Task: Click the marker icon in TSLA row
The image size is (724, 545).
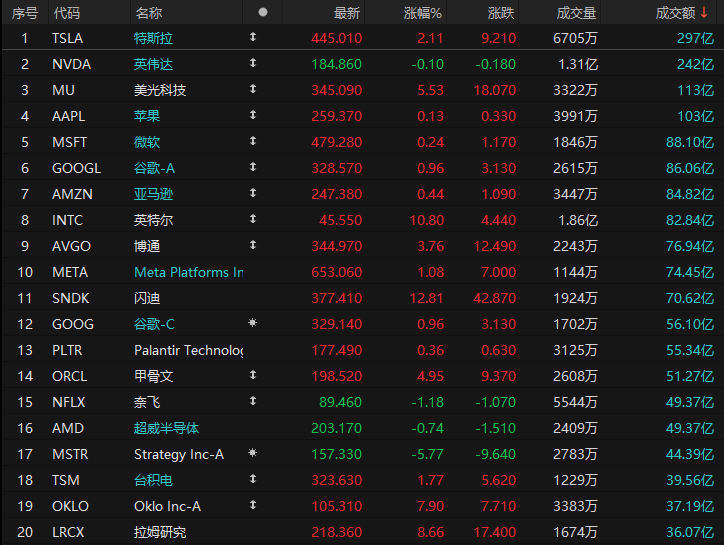Action: [253, 37]
